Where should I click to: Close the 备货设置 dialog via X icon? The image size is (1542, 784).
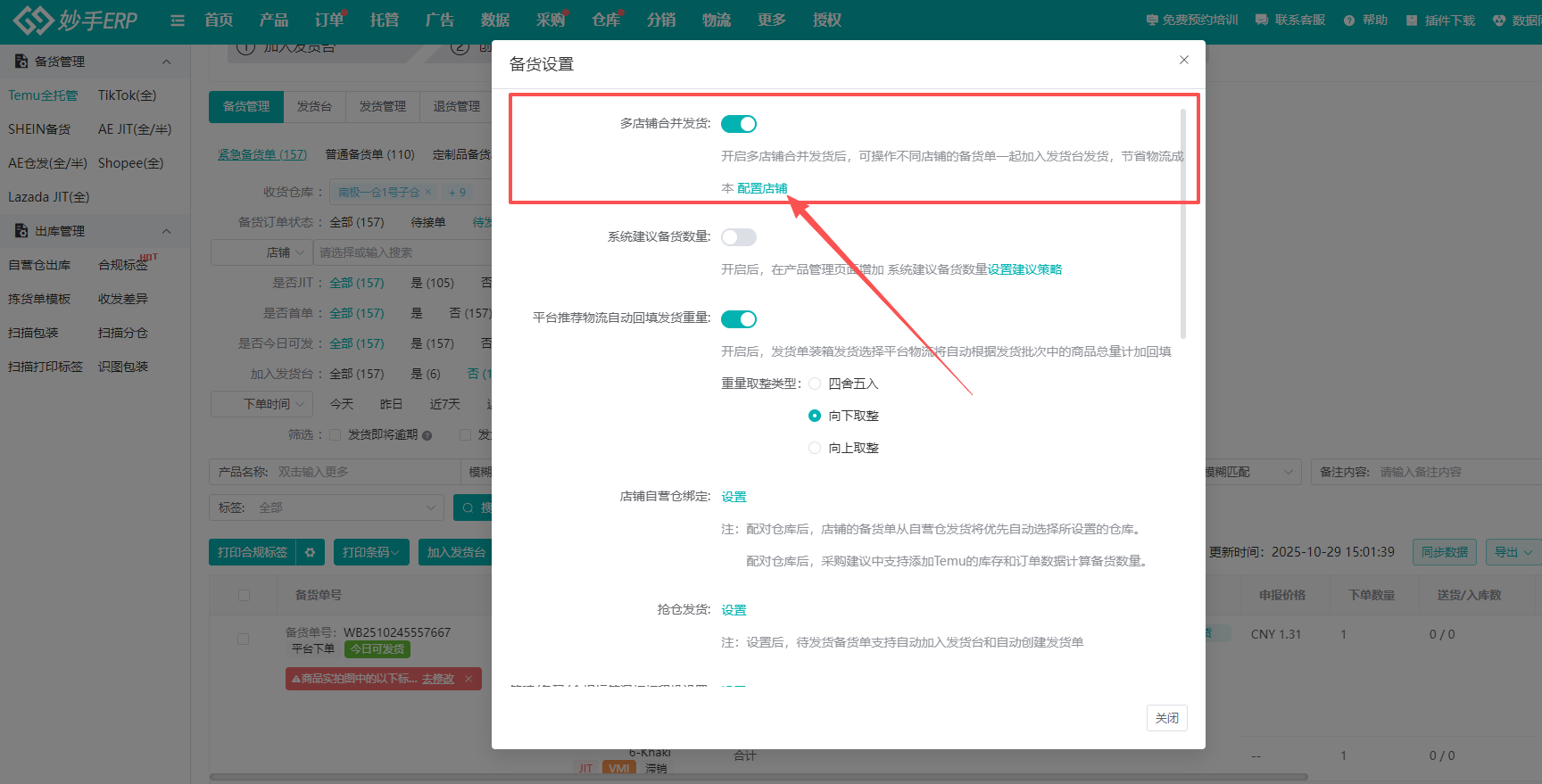[1184, 60]
